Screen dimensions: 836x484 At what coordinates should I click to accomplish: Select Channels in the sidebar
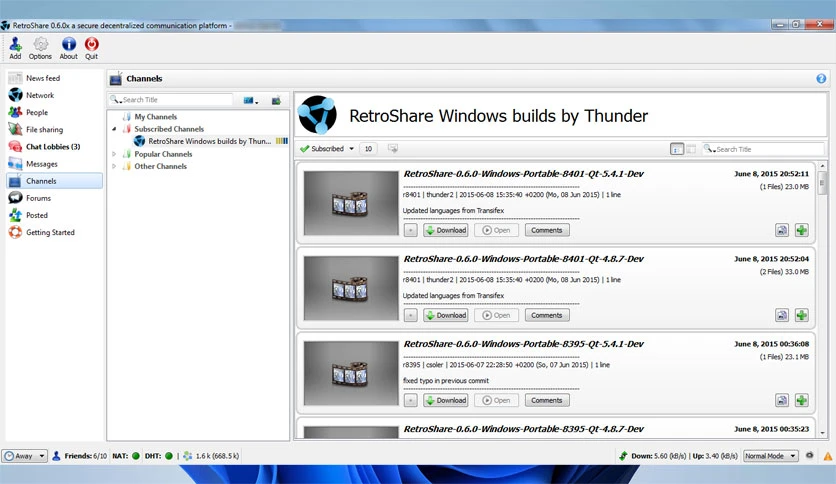(54, 181)
